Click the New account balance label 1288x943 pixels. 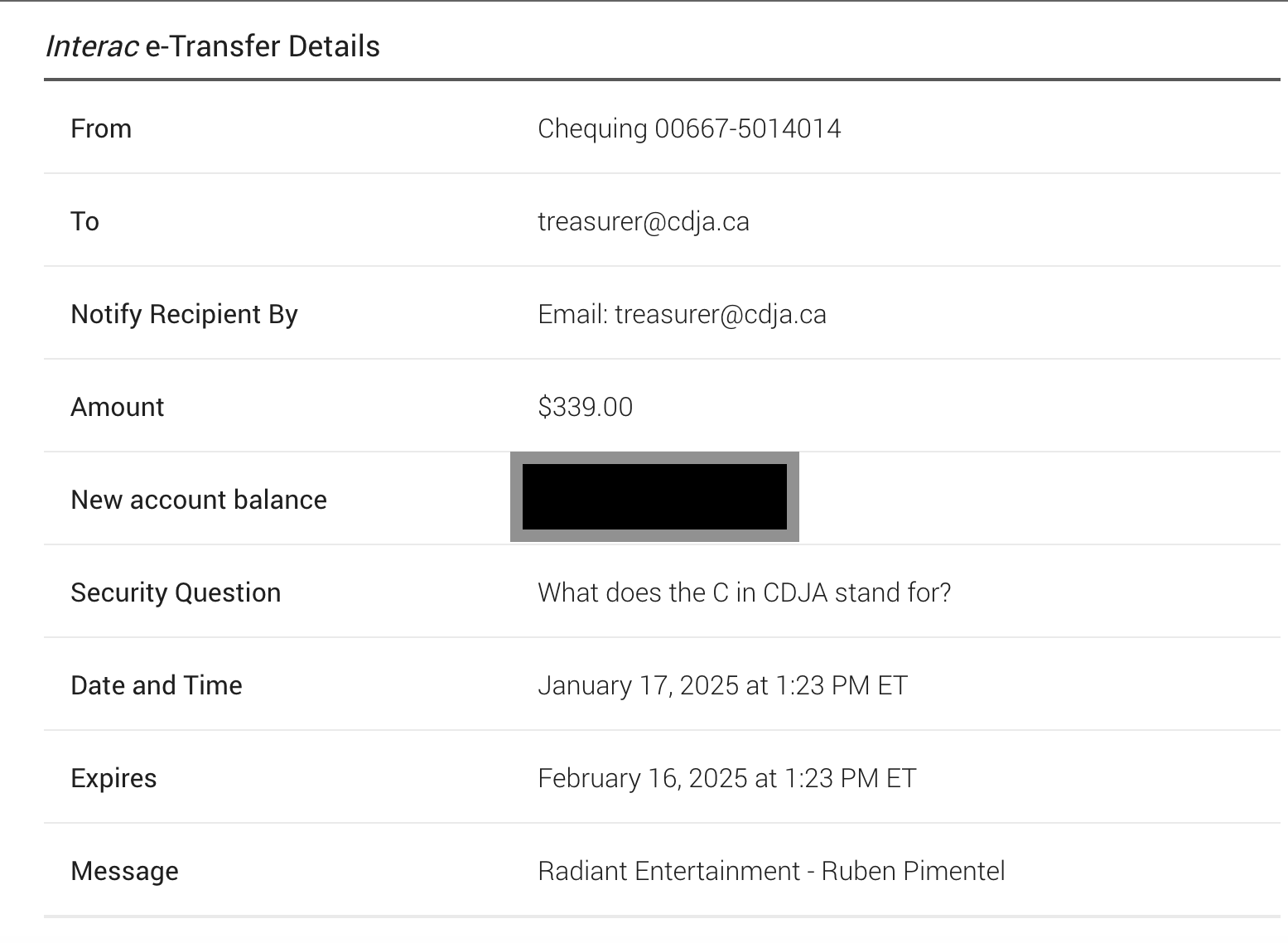tap(199, 500)
